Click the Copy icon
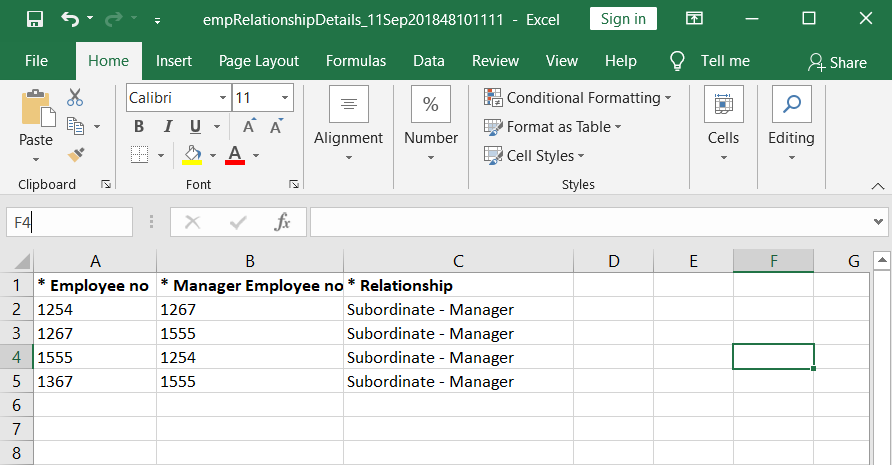The image size is (892, 465). [x=75, y=126]
